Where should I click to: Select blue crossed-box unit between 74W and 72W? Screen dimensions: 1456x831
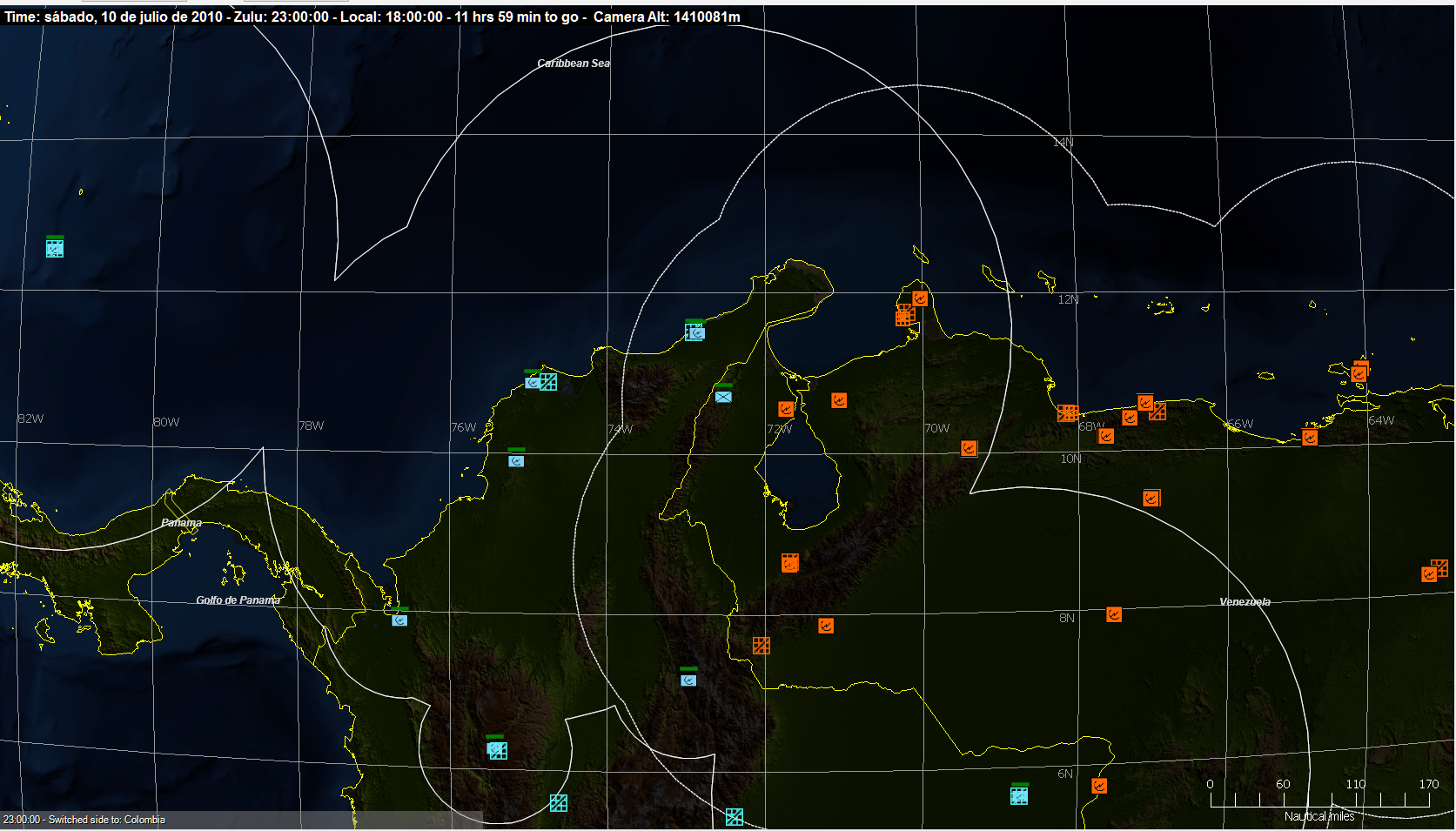coord(723,396)
